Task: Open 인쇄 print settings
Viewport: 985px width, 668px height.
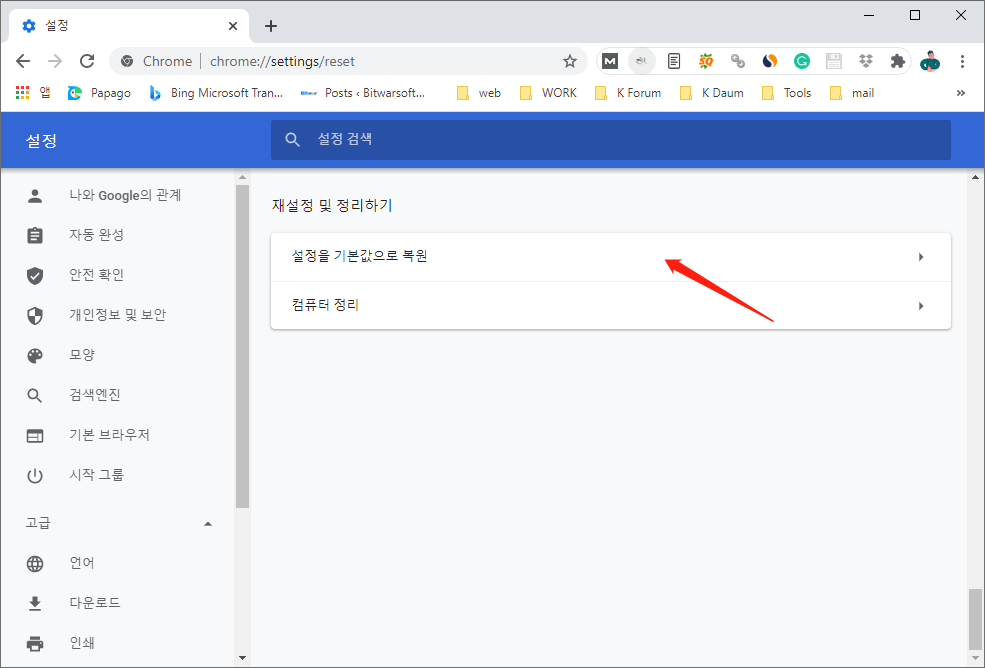Action: pyautogui.click(x=117, y=643)
